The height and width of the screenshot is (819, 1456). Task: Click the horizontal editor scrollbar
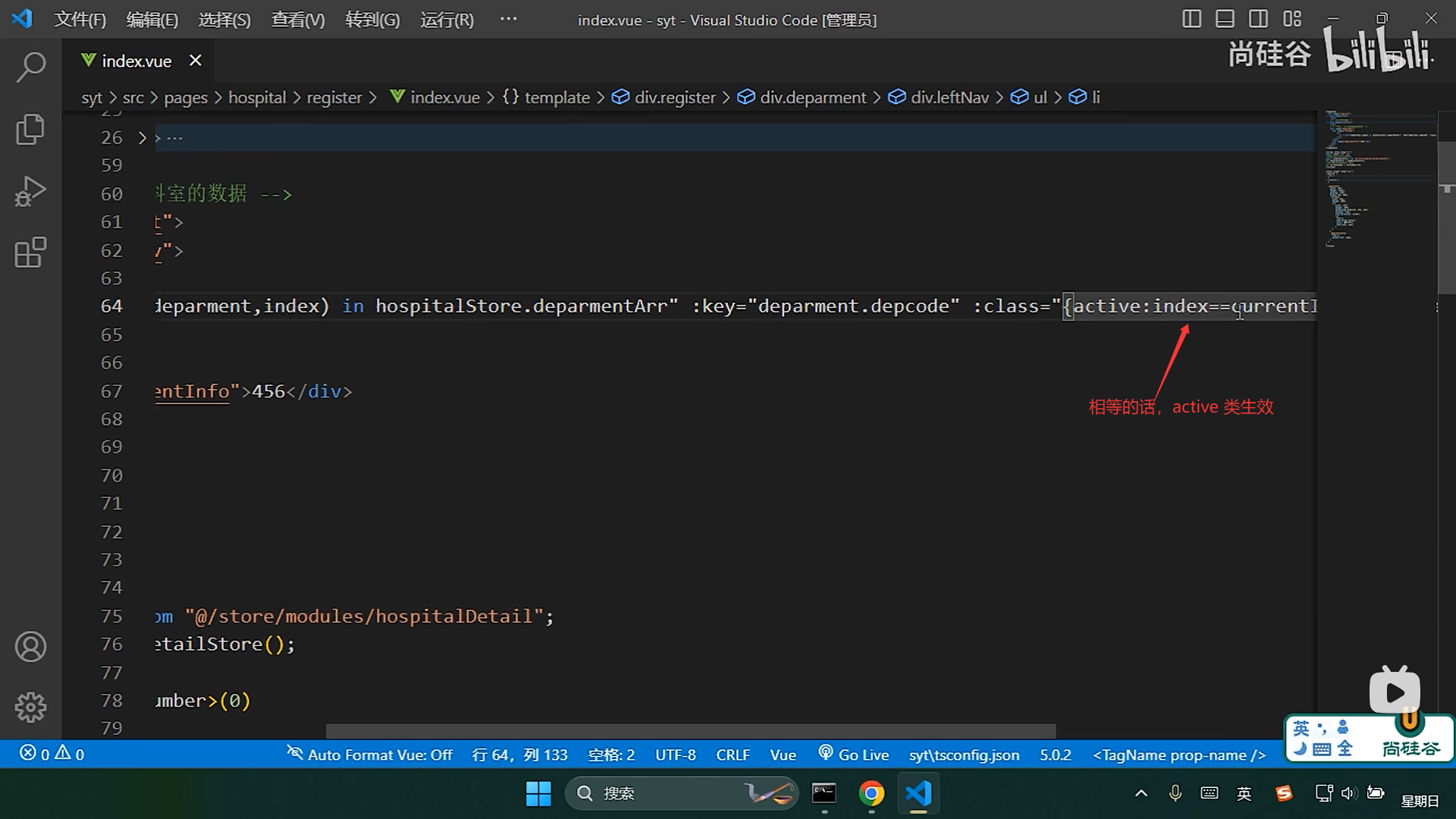pos(690,731)
